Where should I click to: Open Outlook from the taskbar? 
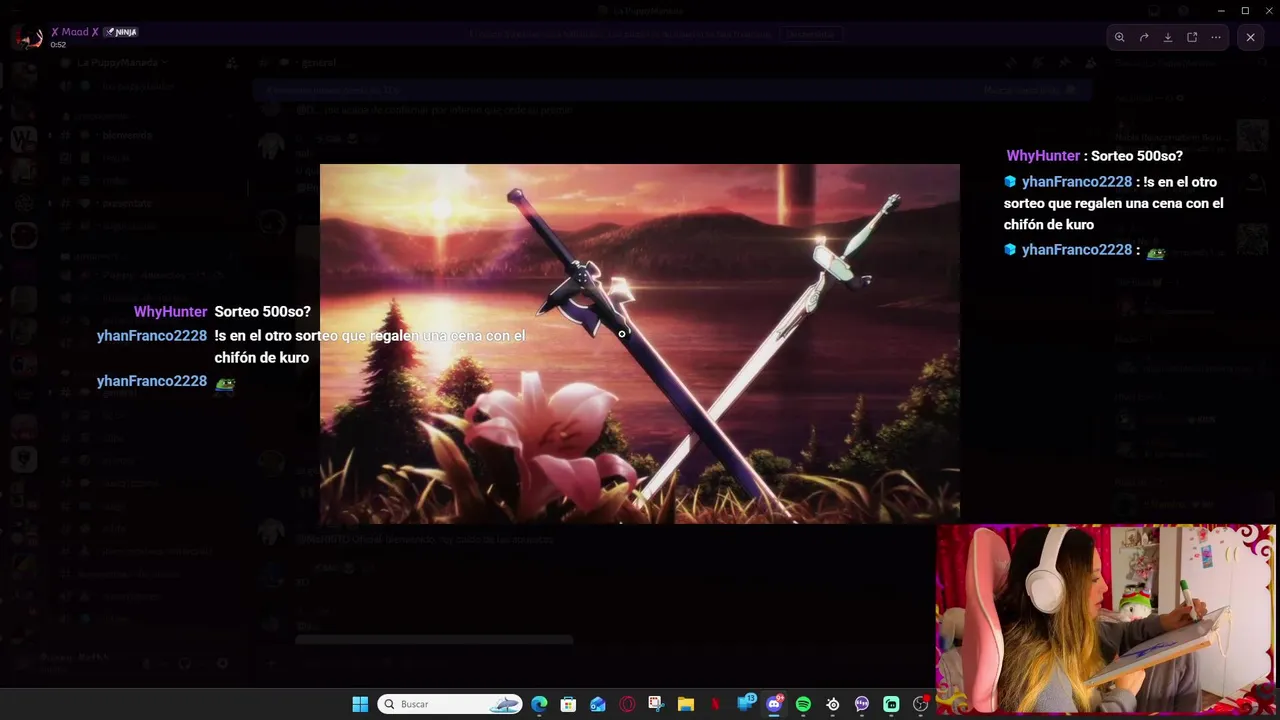click(598, 704)
